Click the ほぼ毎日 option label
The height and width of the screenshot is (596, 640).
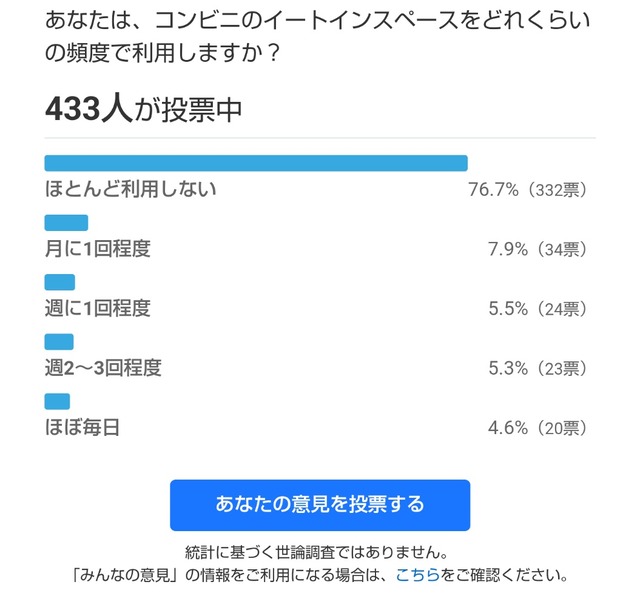coord(82,427)
